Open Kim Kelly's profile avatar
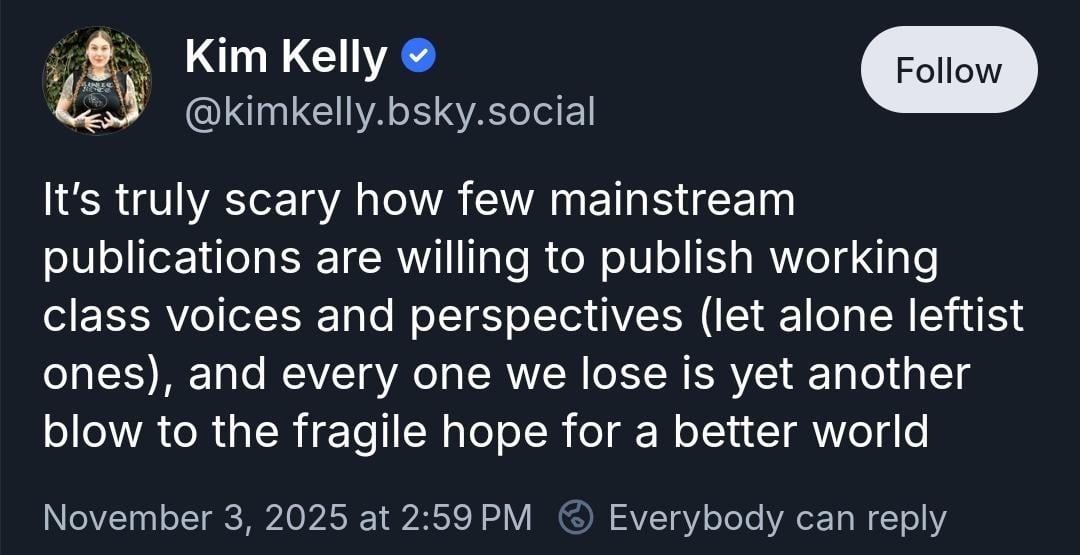This screenshot has width=1080, height=555. click(x=97, y=81)
